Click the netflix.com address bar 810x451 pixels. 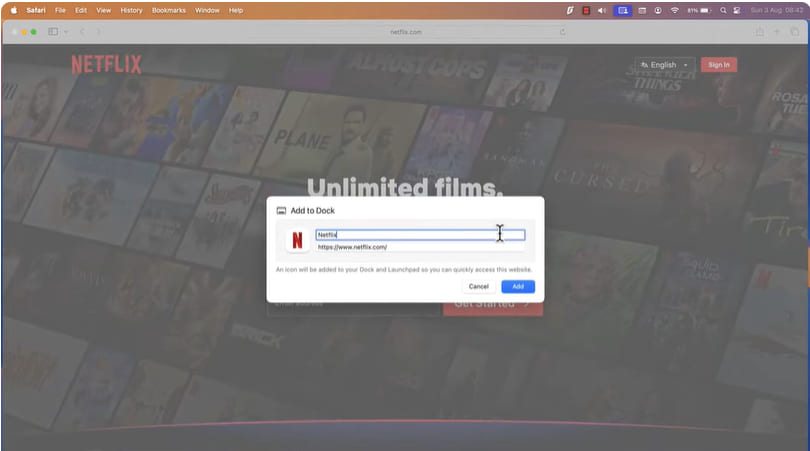[406, 32]
